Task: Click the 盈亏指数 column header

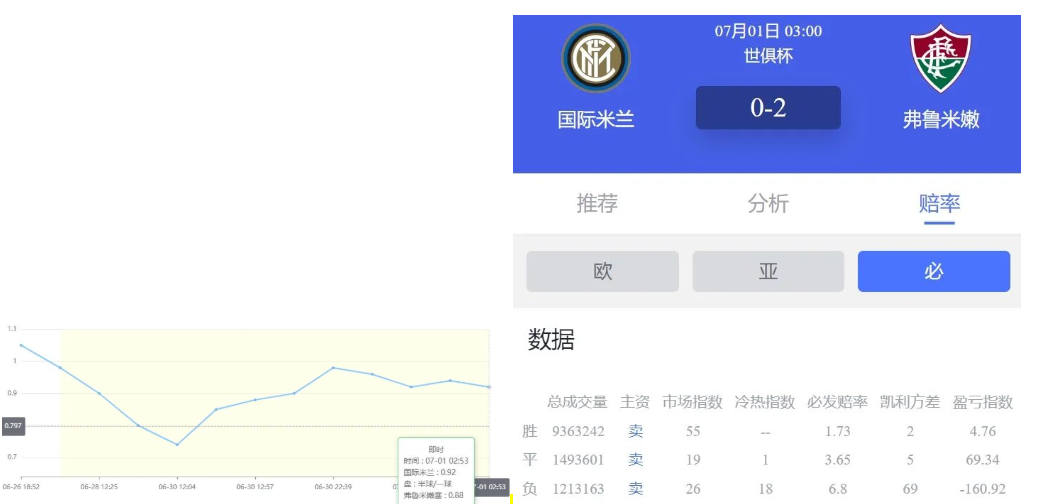Action: point(982,402)
